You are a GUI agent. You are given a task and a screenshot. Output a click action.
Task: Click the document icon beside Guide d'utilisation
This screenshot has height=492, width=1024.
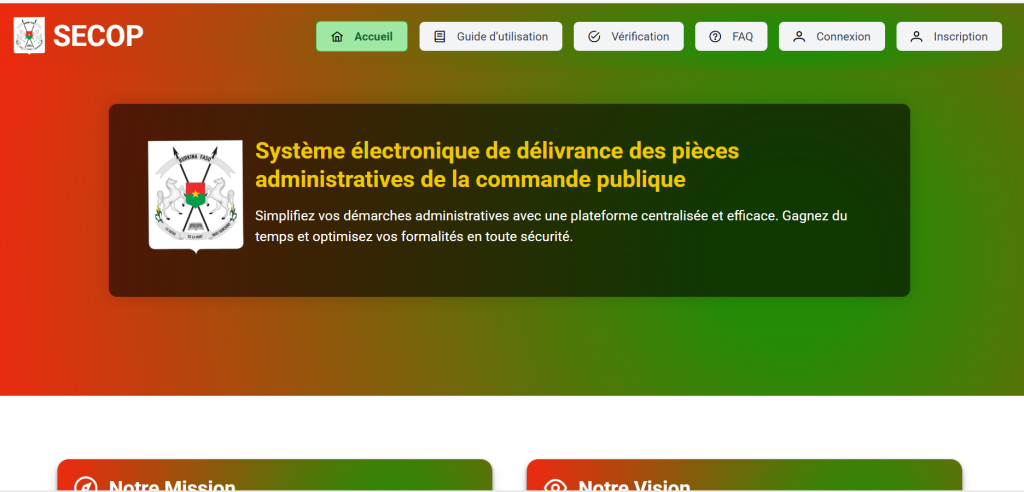click(x=440, y=37)
